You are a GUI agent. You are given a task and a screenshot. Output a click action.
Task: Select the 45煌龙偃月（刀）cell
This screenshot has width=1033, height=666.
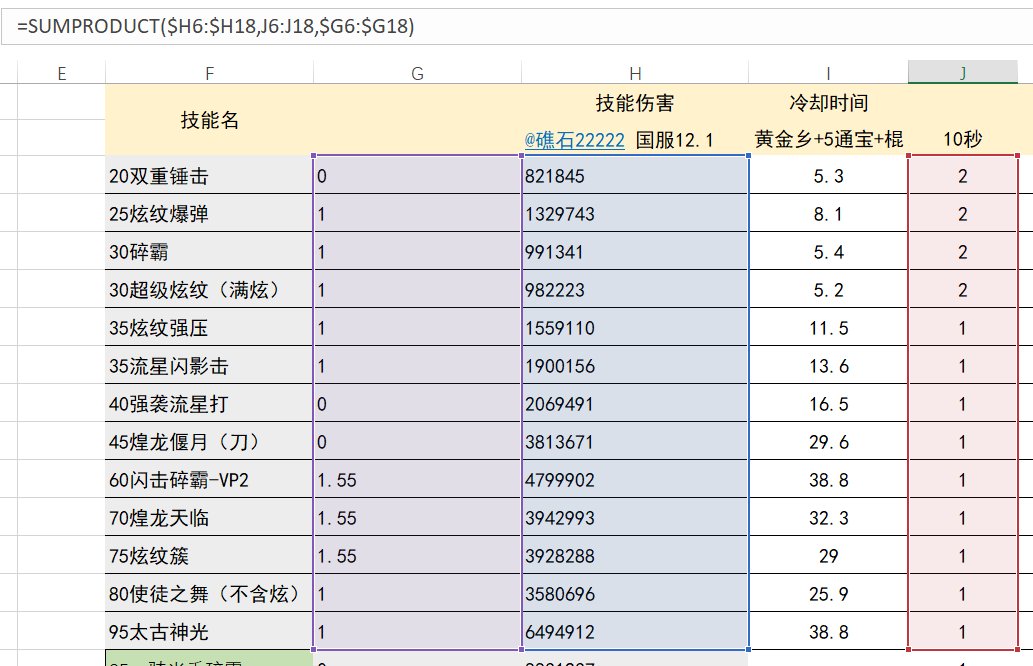pyautogui.click(x=209, y=442)
